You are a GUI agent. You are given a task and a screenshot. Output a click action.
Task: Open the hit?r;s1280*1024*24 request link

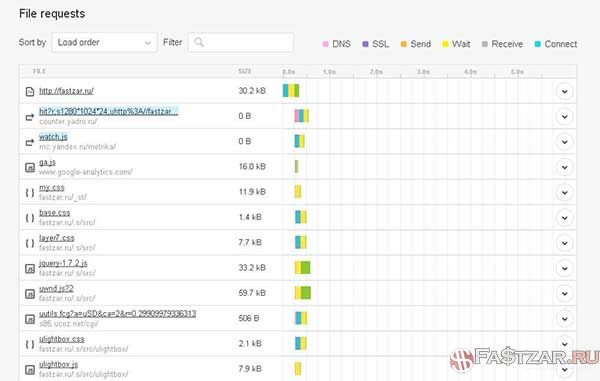(x=109, y=111)
